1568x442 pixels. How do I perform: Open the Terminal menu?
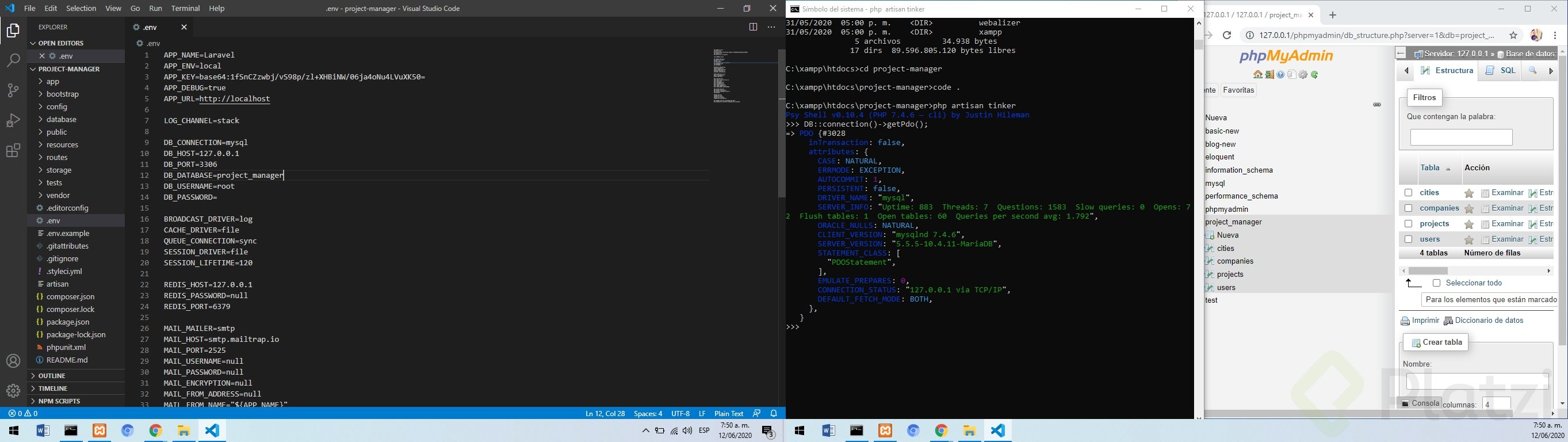coord(186,9)
